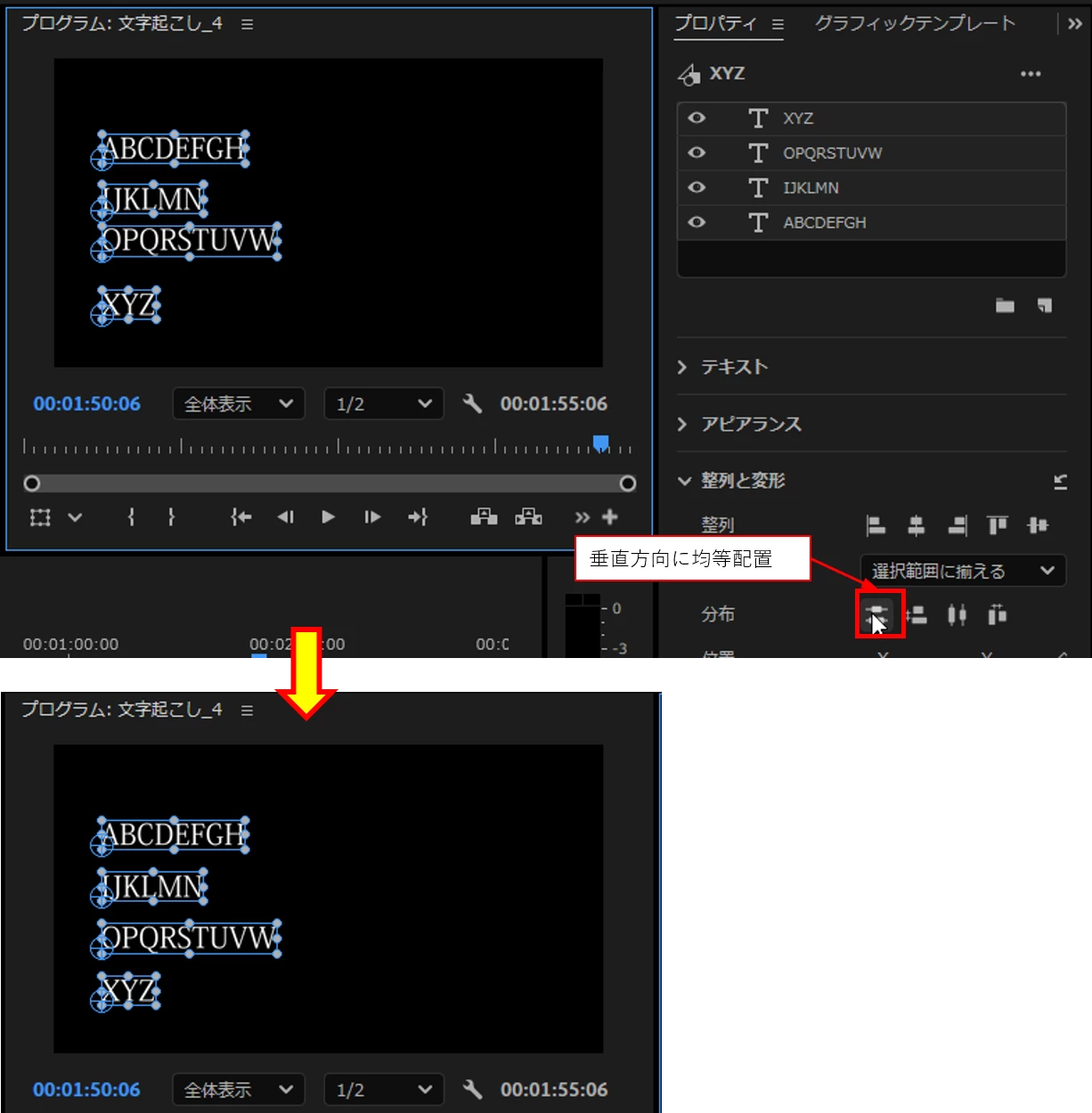The width and height of the screenshot is (1092, 1113).
Task: Open upper Program monitor panel menu icon
Action: click(x=247, y=24)
